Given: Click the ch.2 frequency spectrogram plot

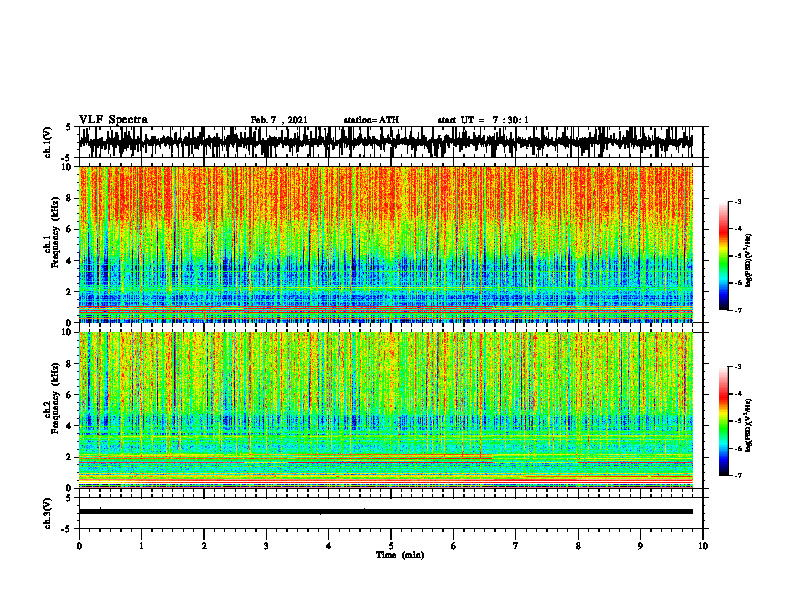Looking at the screenshot, I should point(386,410).
